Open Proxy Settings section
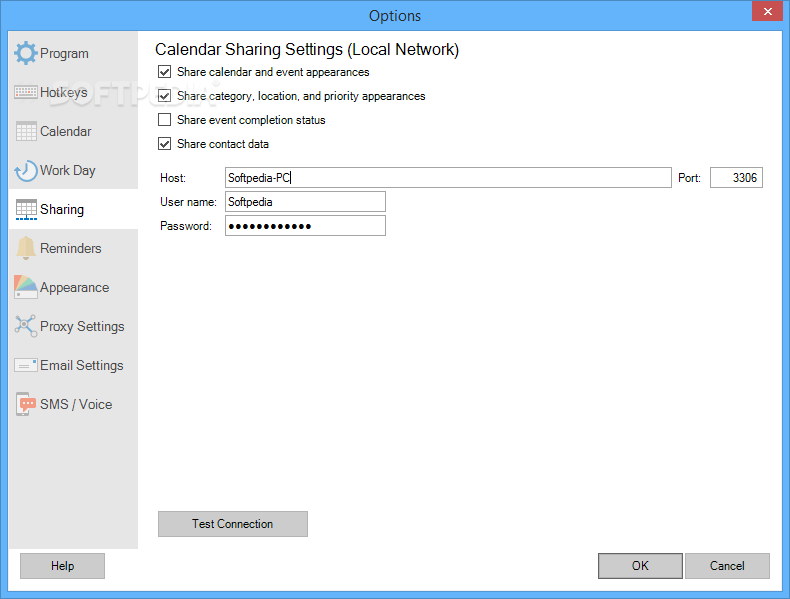Screen dimensions: 790x599 82,326
